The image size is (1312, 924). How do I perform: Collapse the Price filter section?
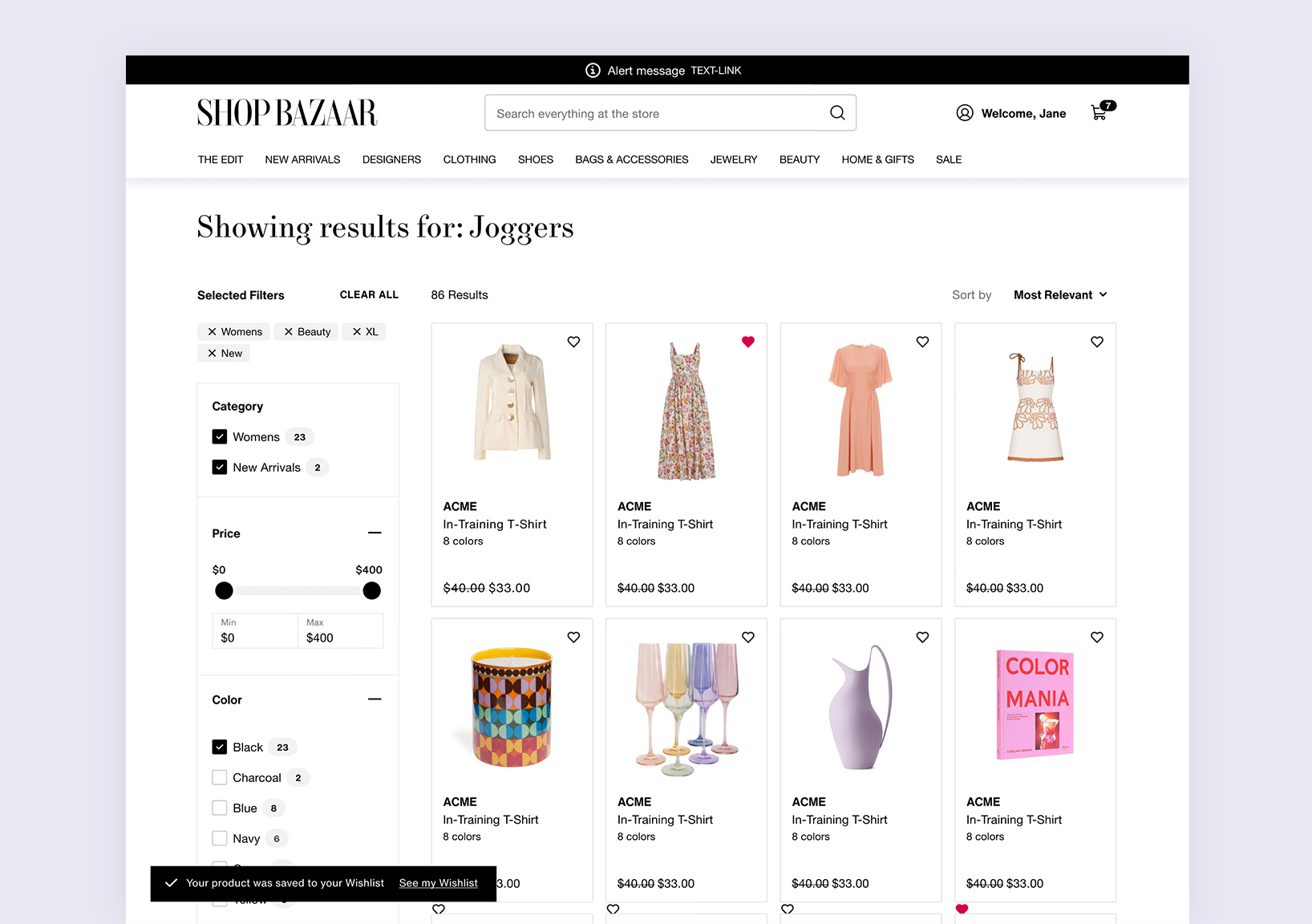point(375,533)
